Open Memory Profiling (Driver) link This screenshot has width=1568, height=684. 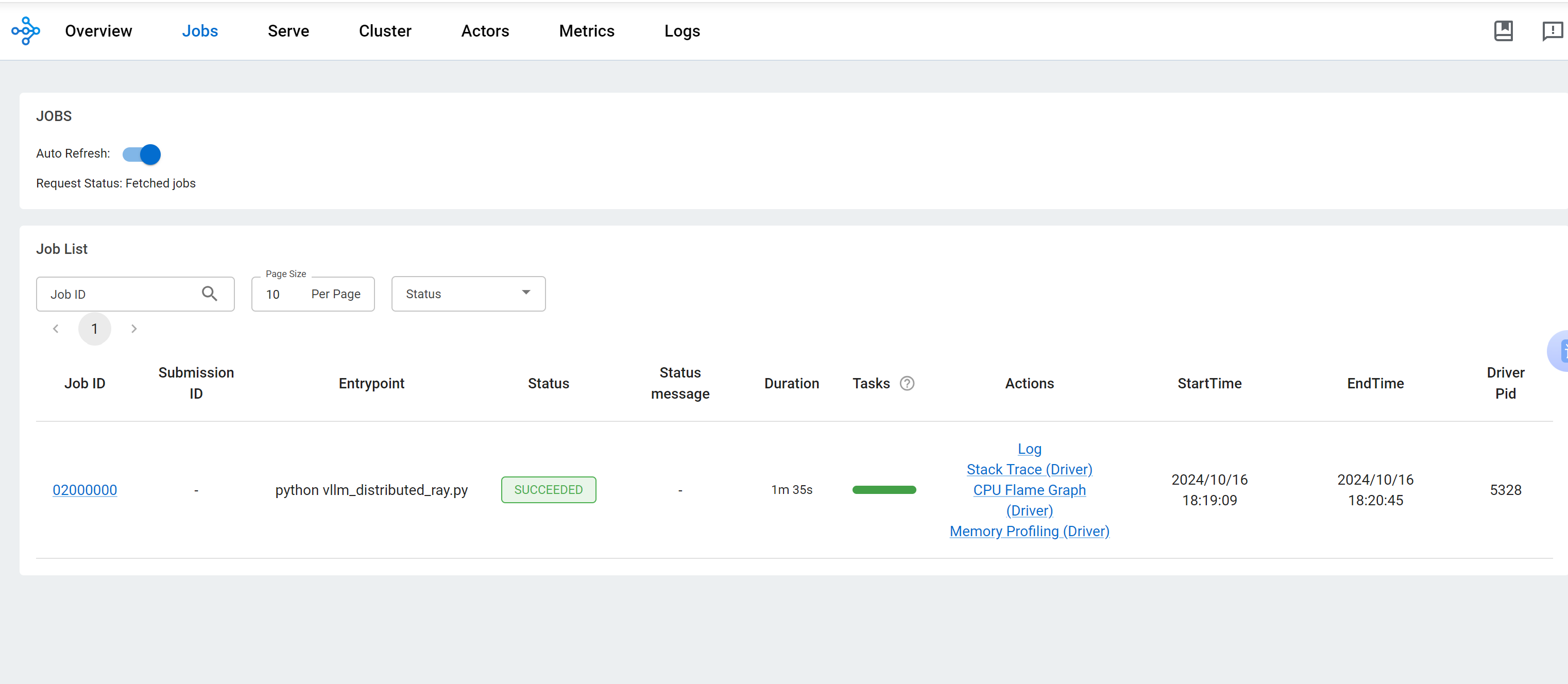pos(1029,532)
